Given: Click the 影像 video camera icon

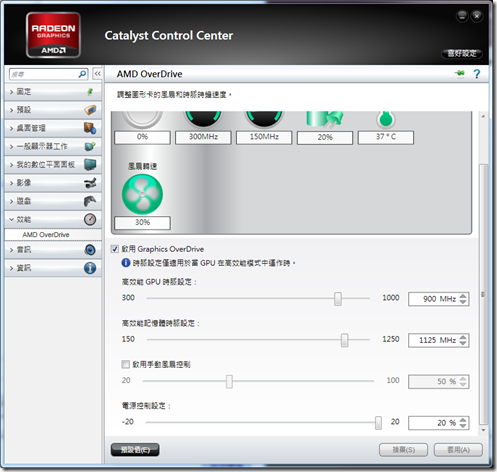Looking at the screenshot, I should (90, 183).
